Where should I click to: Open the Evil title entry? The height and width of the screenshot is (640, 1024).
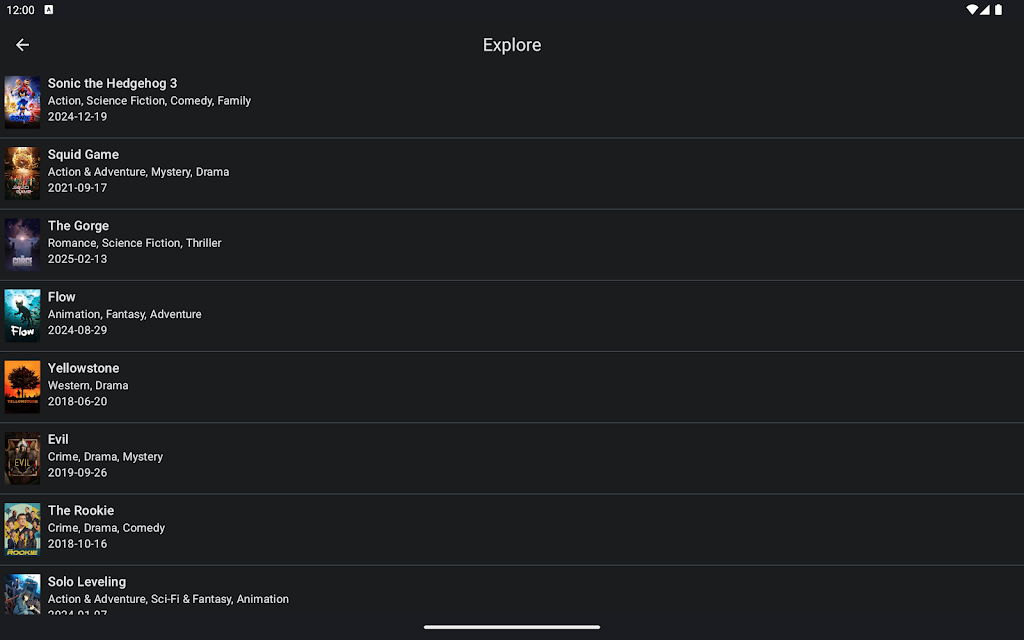(58, 439)
